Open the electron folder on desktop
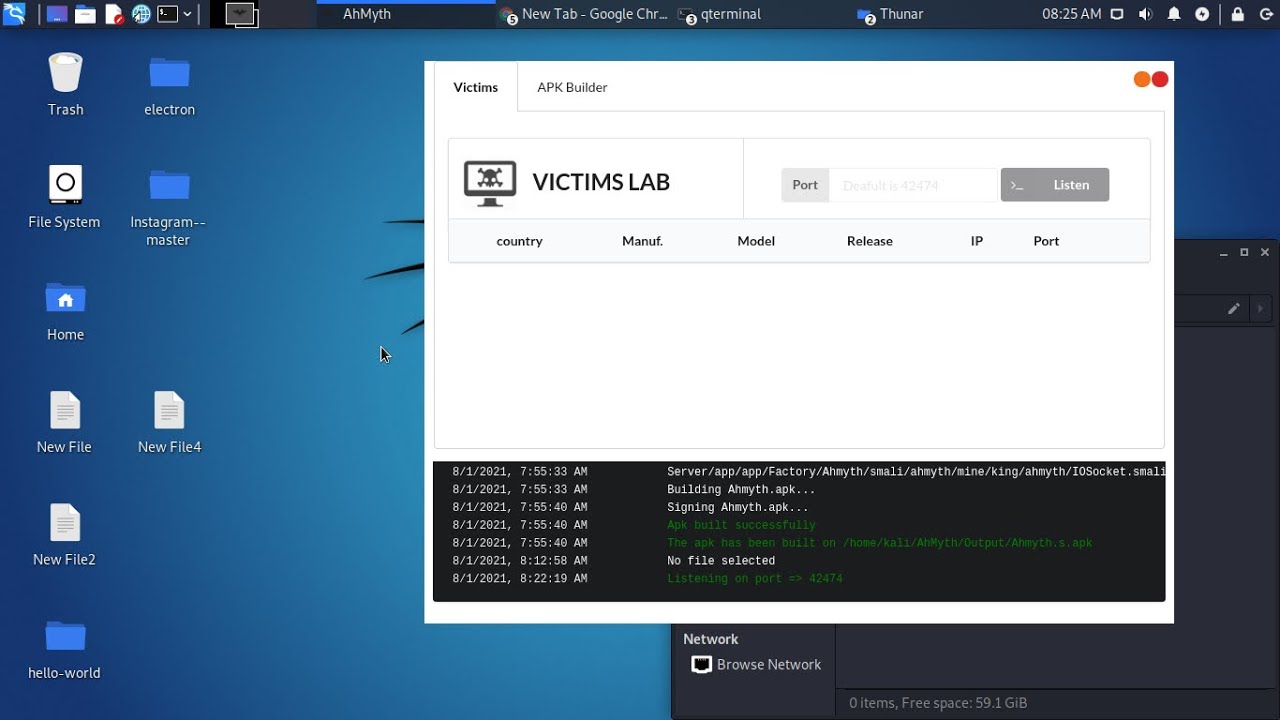Image resolution: width=1280 pixels, height=720 pixels. point(169,84)
